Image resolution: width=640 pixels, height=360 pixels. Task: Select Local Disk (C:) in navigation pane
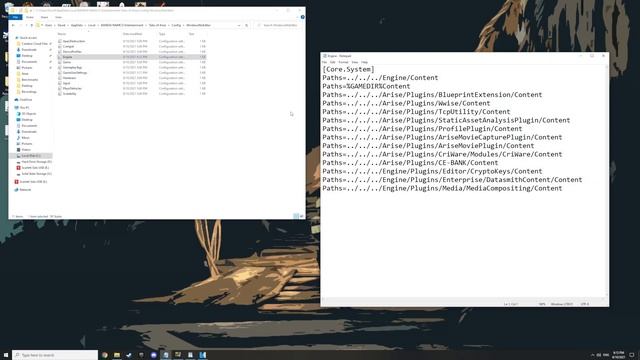[x=31, y=156]
